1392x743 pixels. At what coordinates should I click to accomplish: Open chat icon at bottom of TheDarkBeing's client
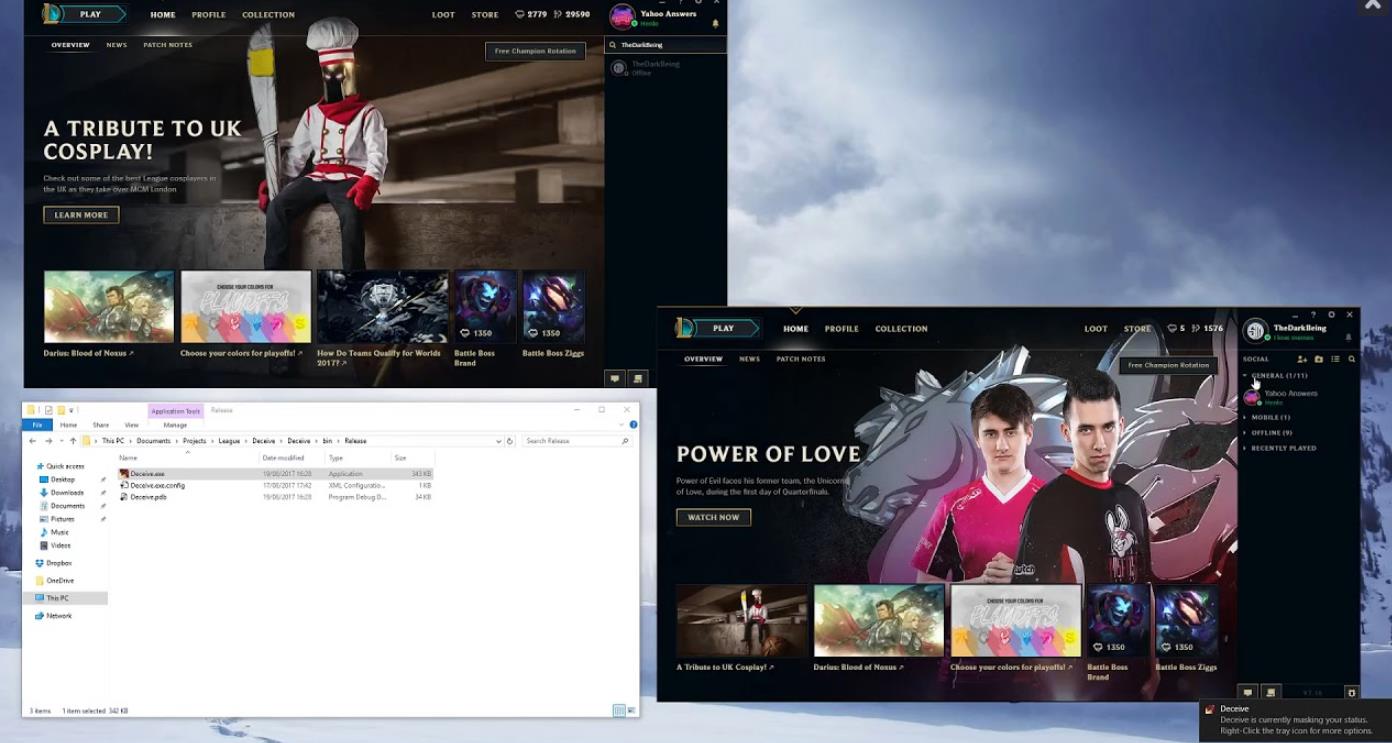coord(1247,692)
